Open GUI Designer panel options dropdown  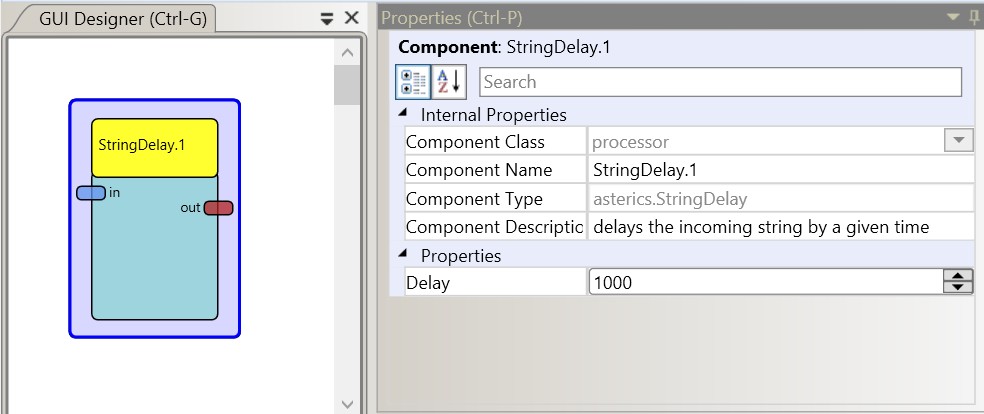(327, 19)
